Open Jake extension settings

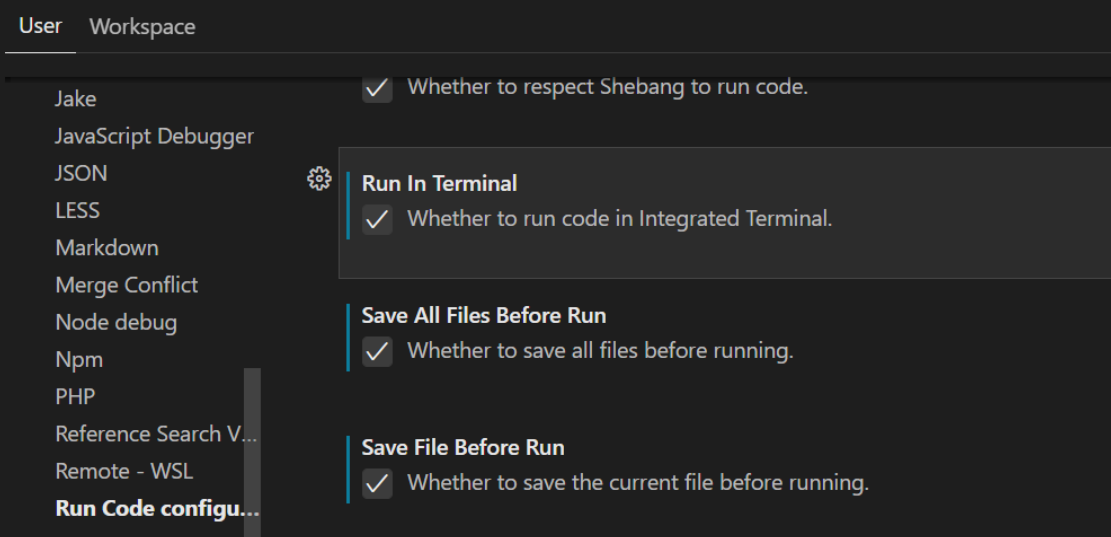tap(76, 99)
